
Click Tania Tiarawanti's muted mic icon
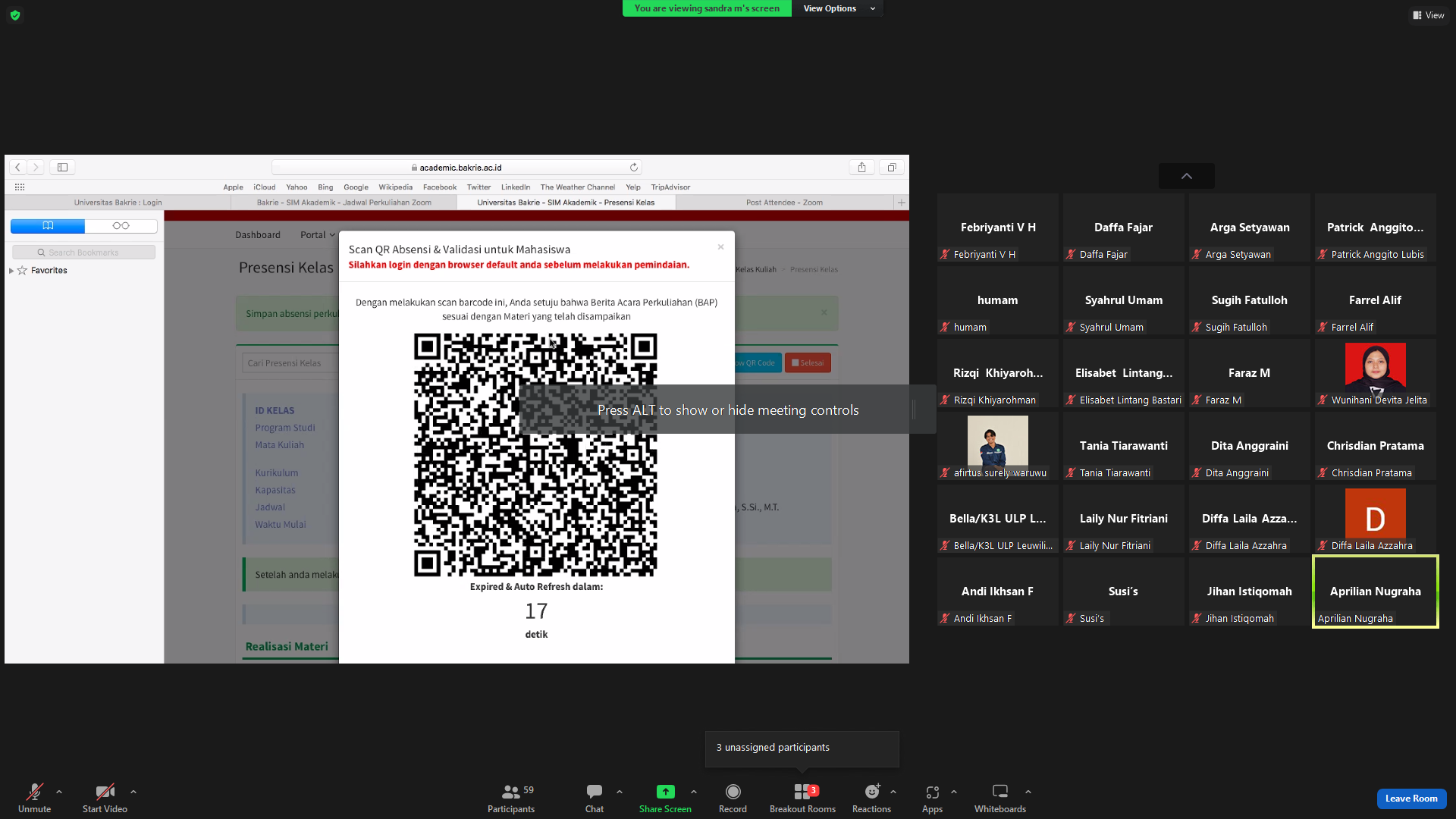(x=1071, y=473)
